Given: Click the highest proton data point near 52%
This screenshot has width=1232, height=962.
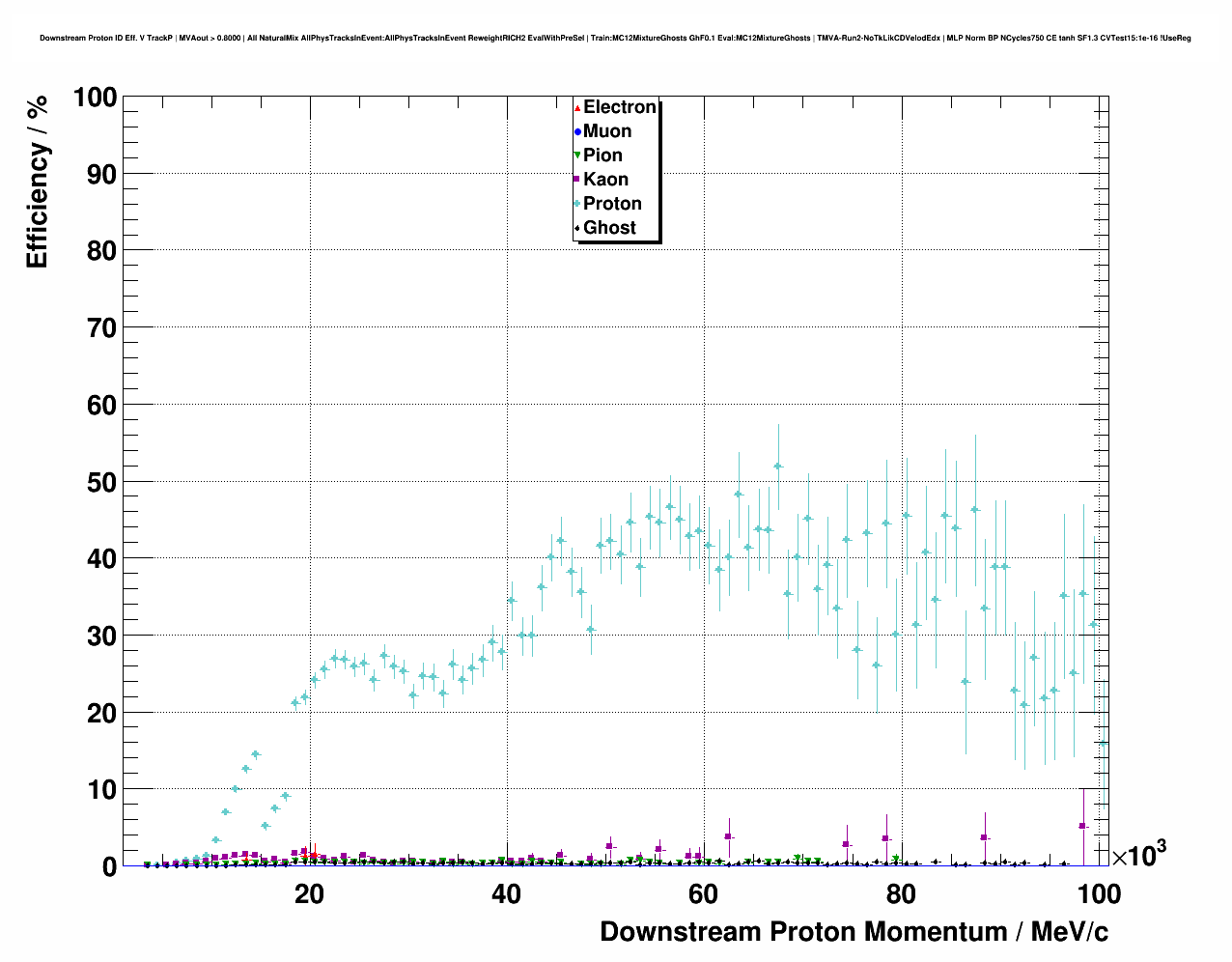Looking at the screenshot, I should pos(778,466).
